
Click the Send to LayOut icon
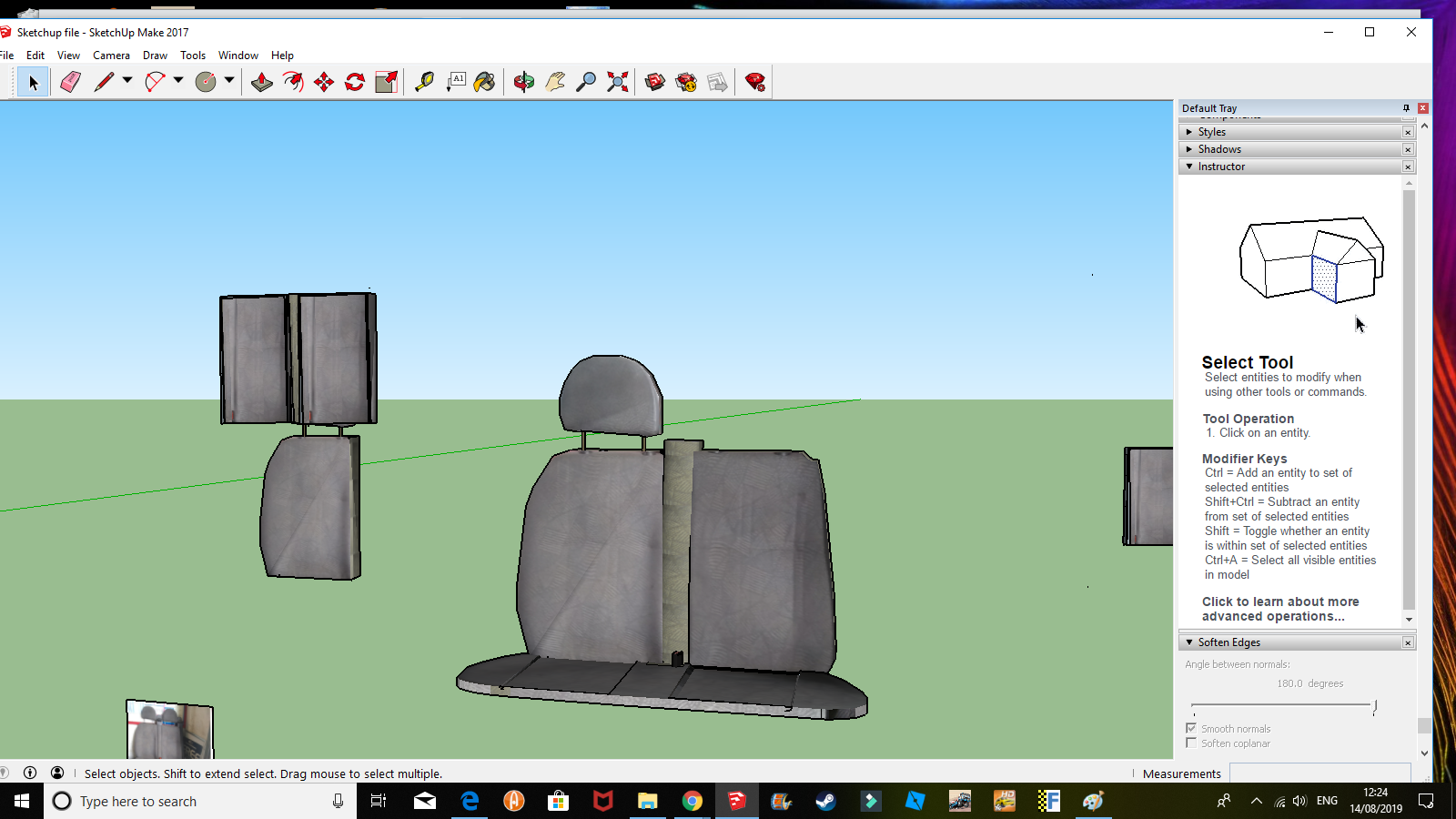717,82
